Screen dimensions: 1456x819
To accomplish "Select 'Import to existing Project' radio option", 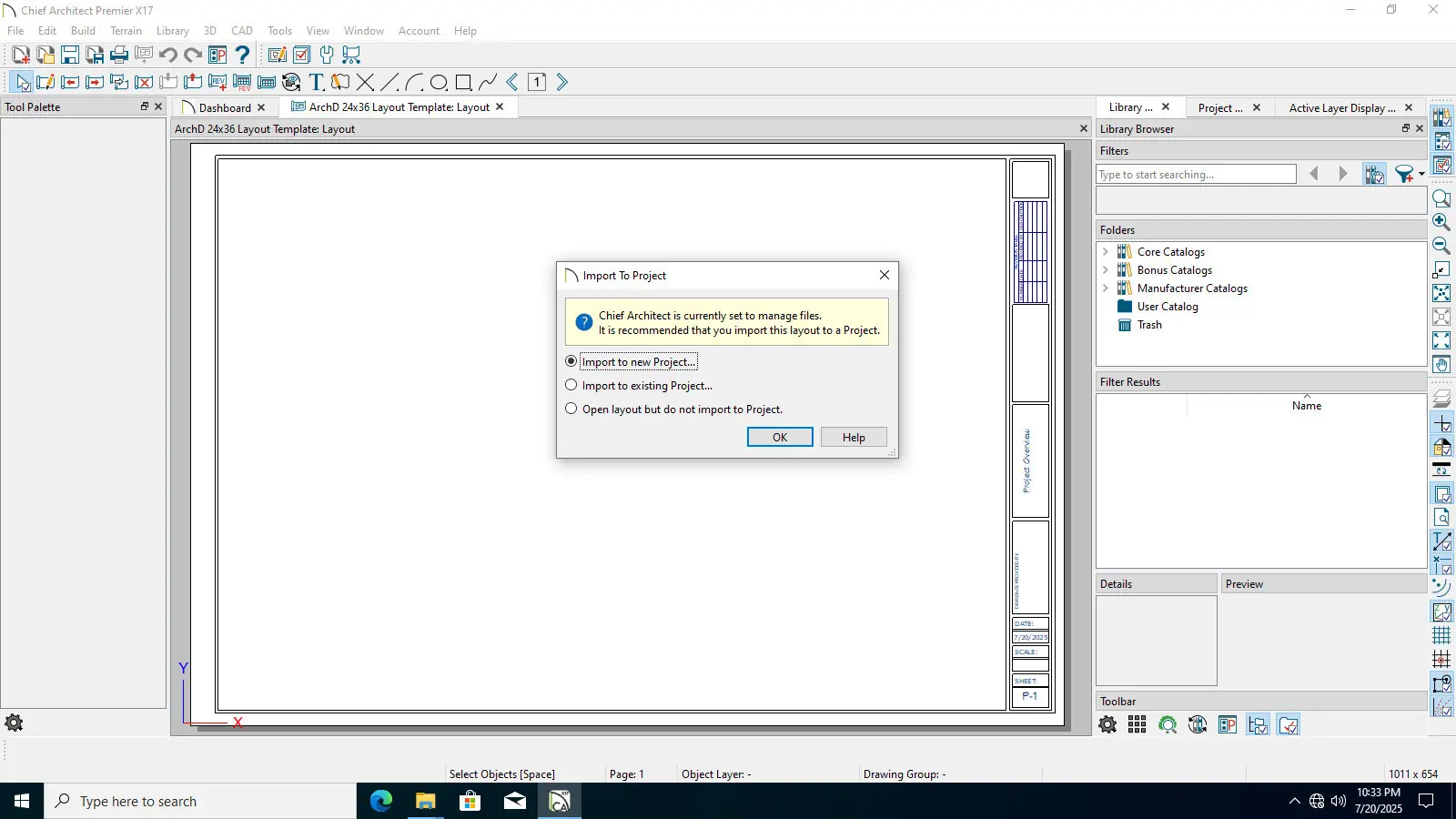I will tap(571, 385).
